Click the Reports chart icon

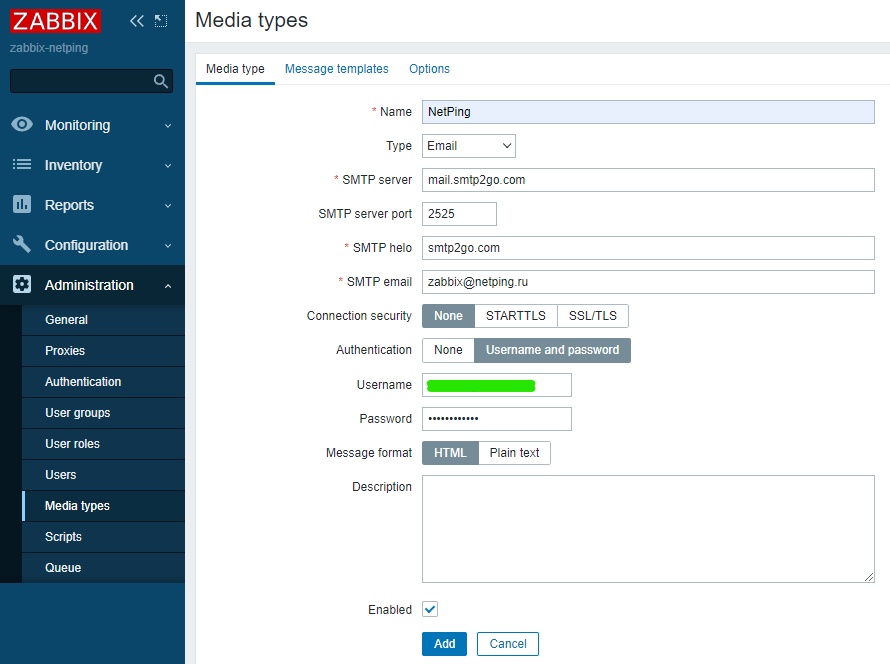[x=22, y=205]
